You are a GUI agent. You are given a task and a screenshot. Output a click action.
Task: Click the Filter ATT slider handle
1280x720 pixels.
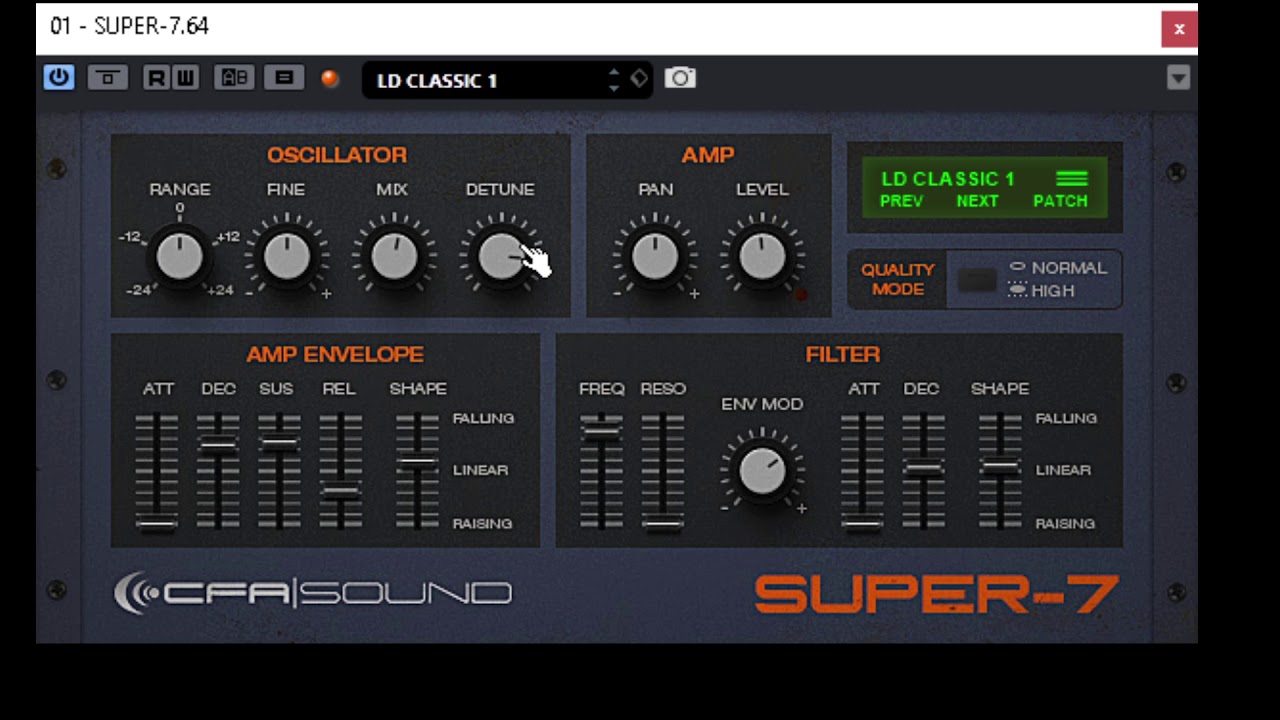(x=862, y=523)
